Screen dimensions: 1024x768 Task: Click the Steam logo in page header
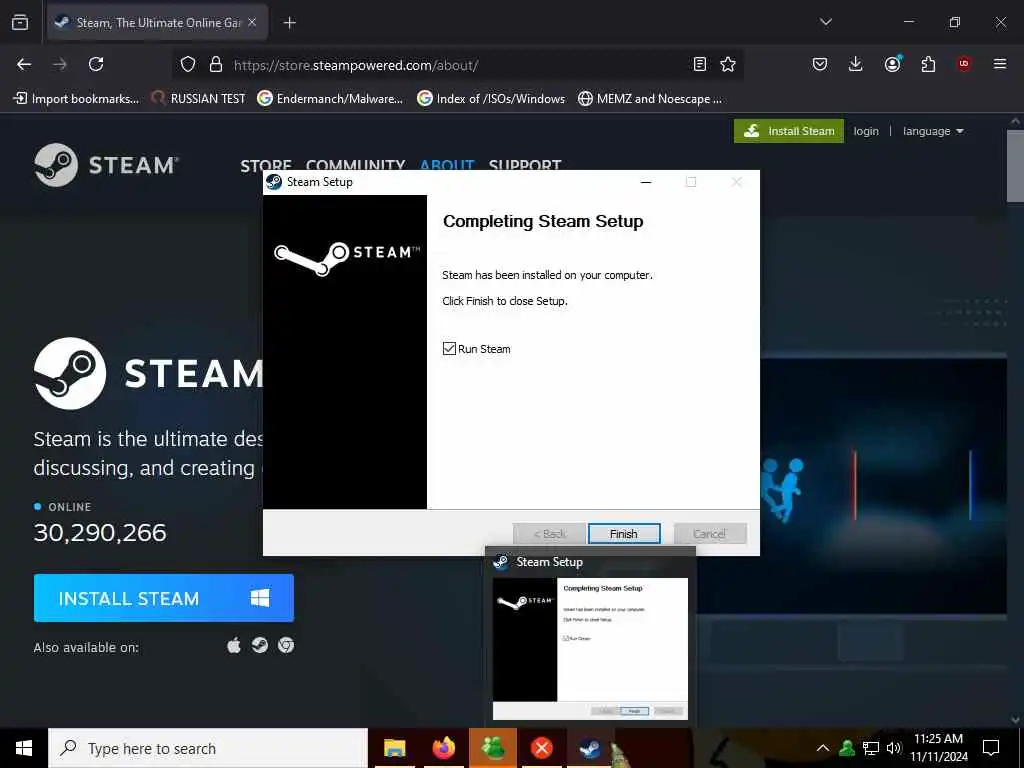[106, 165]
